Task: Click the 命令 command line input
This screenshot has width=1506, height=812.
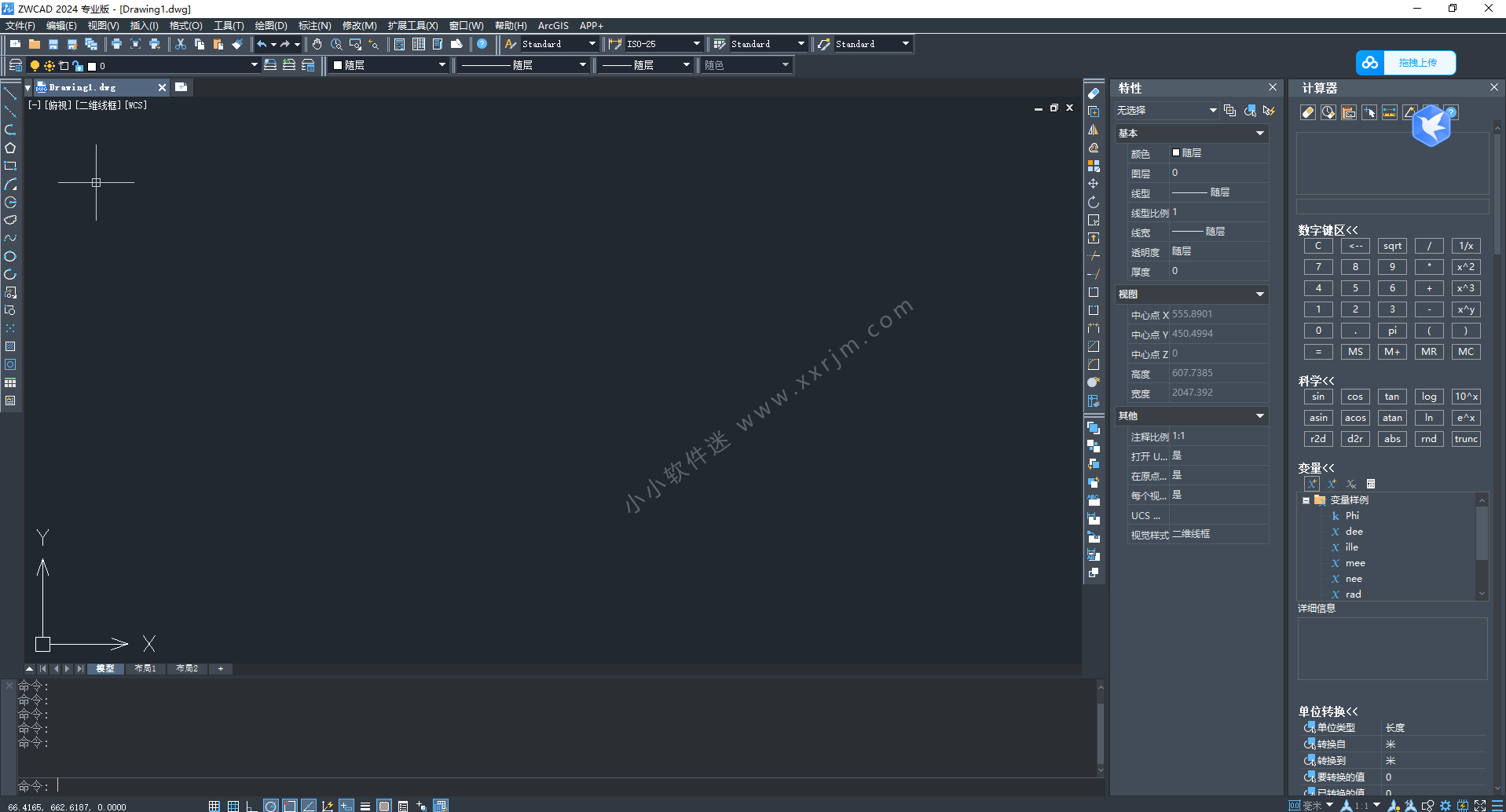Action: click(550, 785)
